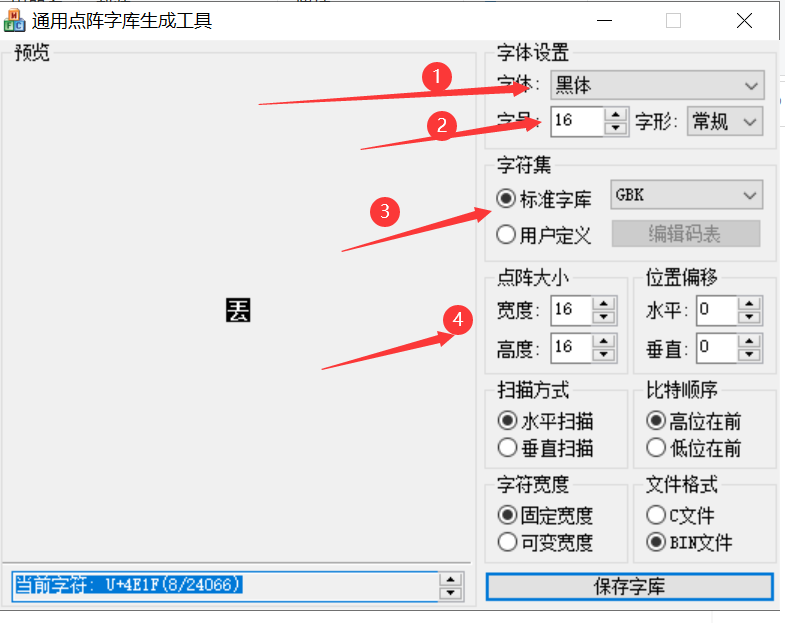Click the 垂直 vertical offset field
Viewport: 785px width, 623px height.
[716, 348]
